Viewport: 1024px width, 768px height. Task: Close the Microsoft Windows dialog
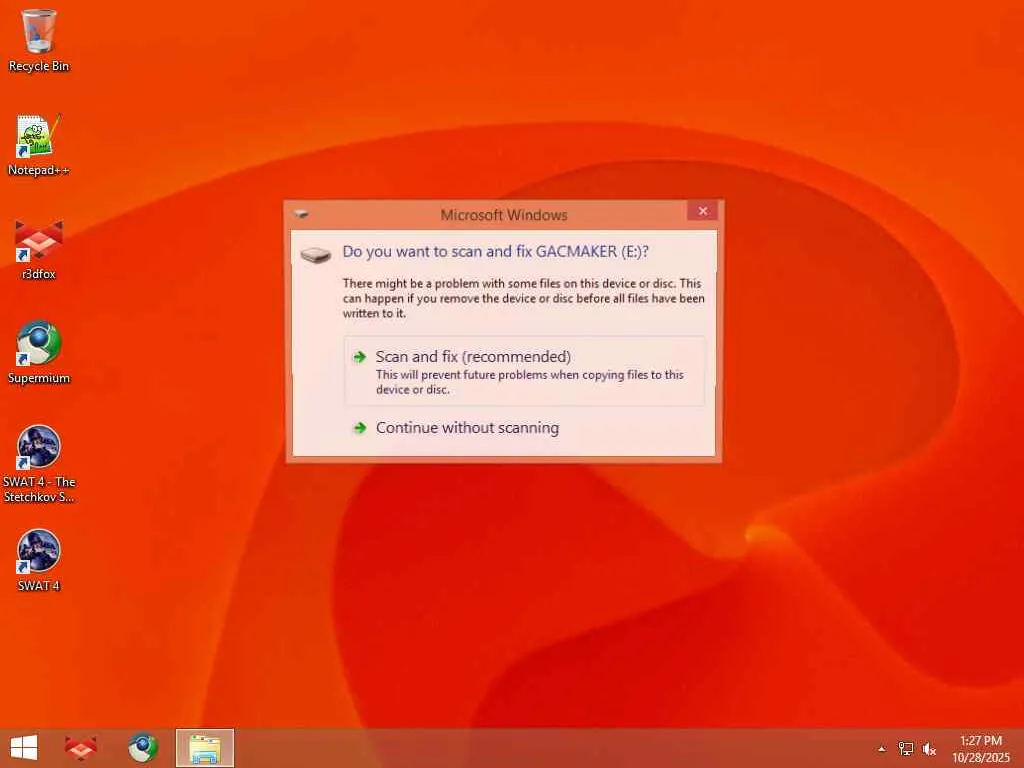pos(703,211)
